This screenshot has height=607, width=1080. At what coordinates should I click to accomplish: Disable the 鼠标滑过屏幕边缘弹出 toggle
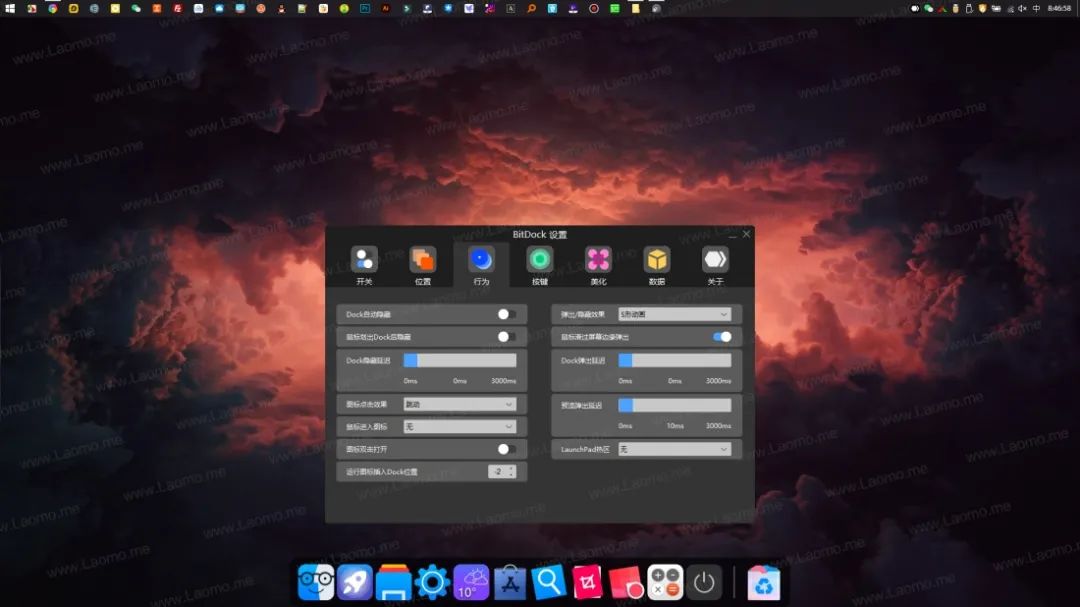[x=722, y=337]
